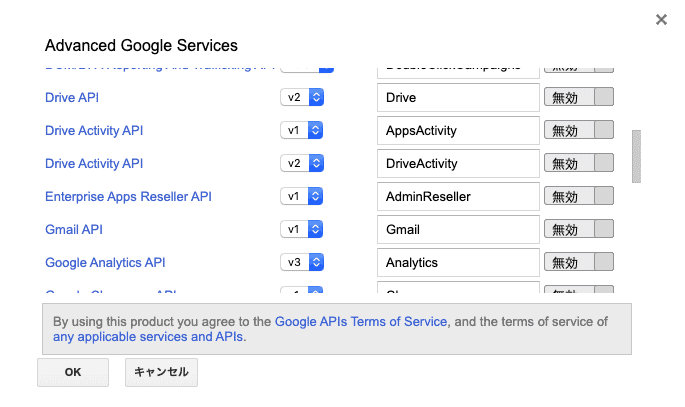The image size is (685, 407).
Task: Open the Gmail API documentation link
Action: [x=74, y=230]
